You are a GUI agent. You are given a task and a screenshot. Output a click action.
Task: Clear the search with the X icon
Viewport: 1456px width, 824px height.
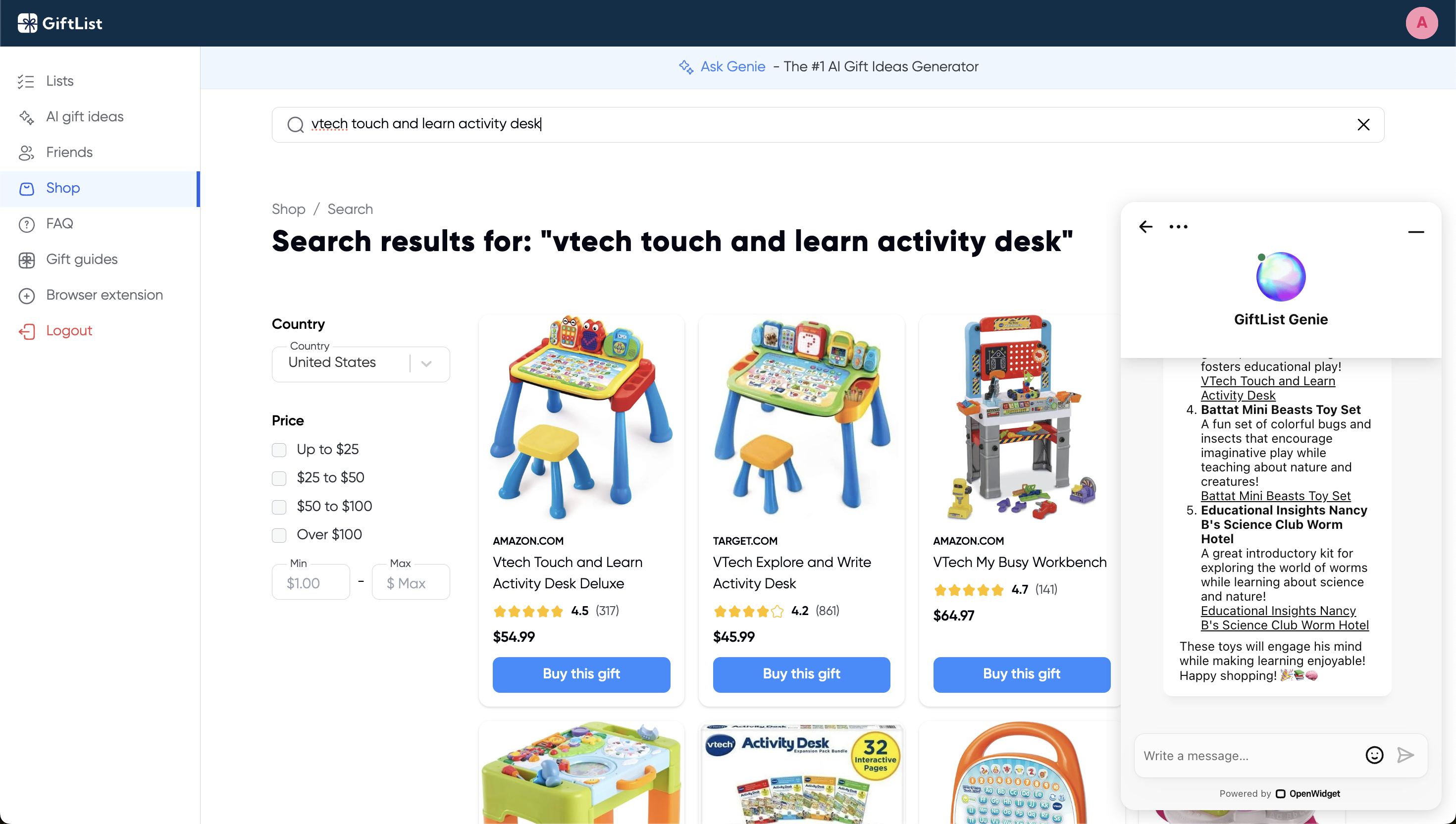pyautogui.click(x=1363, y=124)
